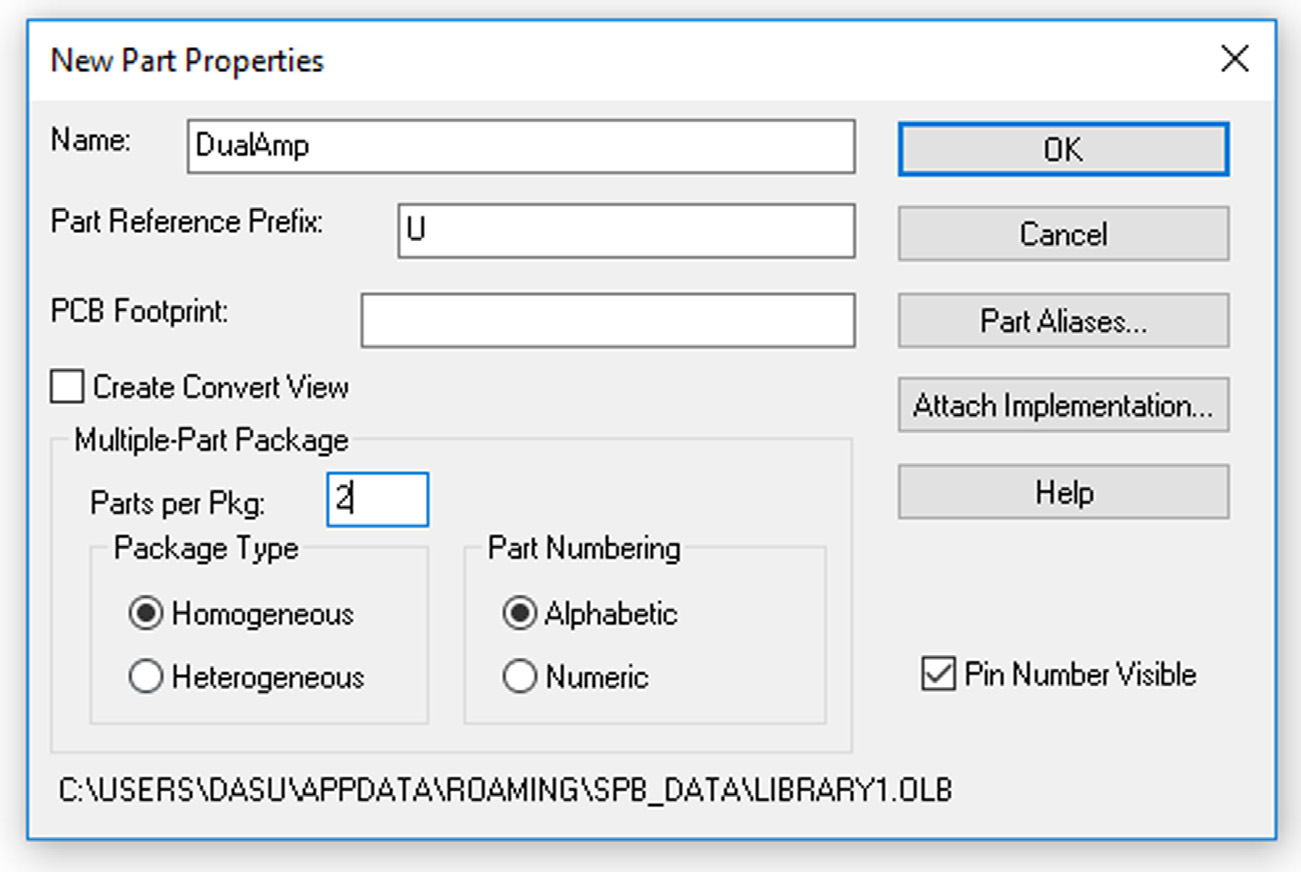The image size is (1301, 872).
Task: Click the empty PCB Footprint input field
Action: [607, 320]
